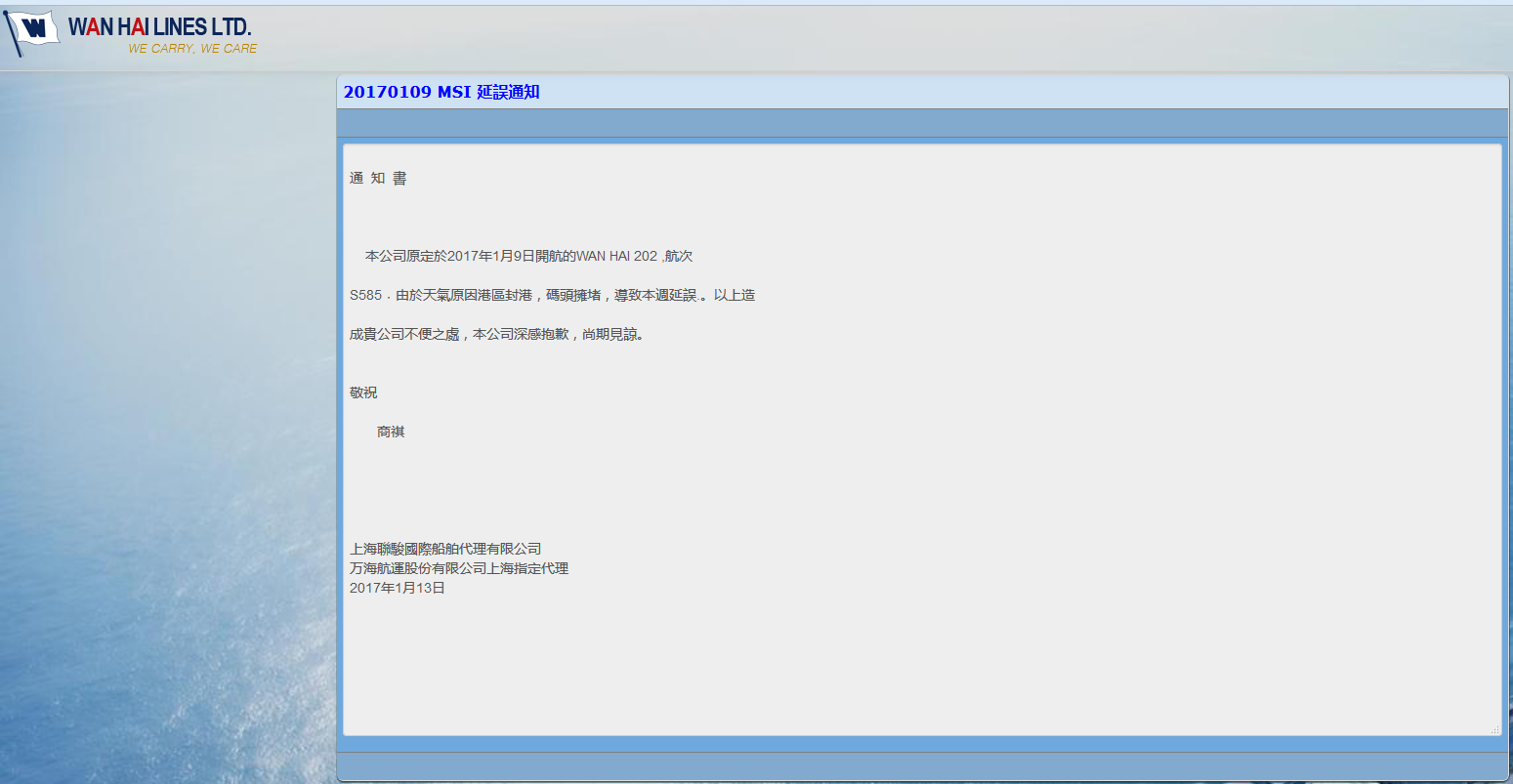The image size is (1513, 784).
Task: Click the 商祺 text
Action: [x=391, y=432]
